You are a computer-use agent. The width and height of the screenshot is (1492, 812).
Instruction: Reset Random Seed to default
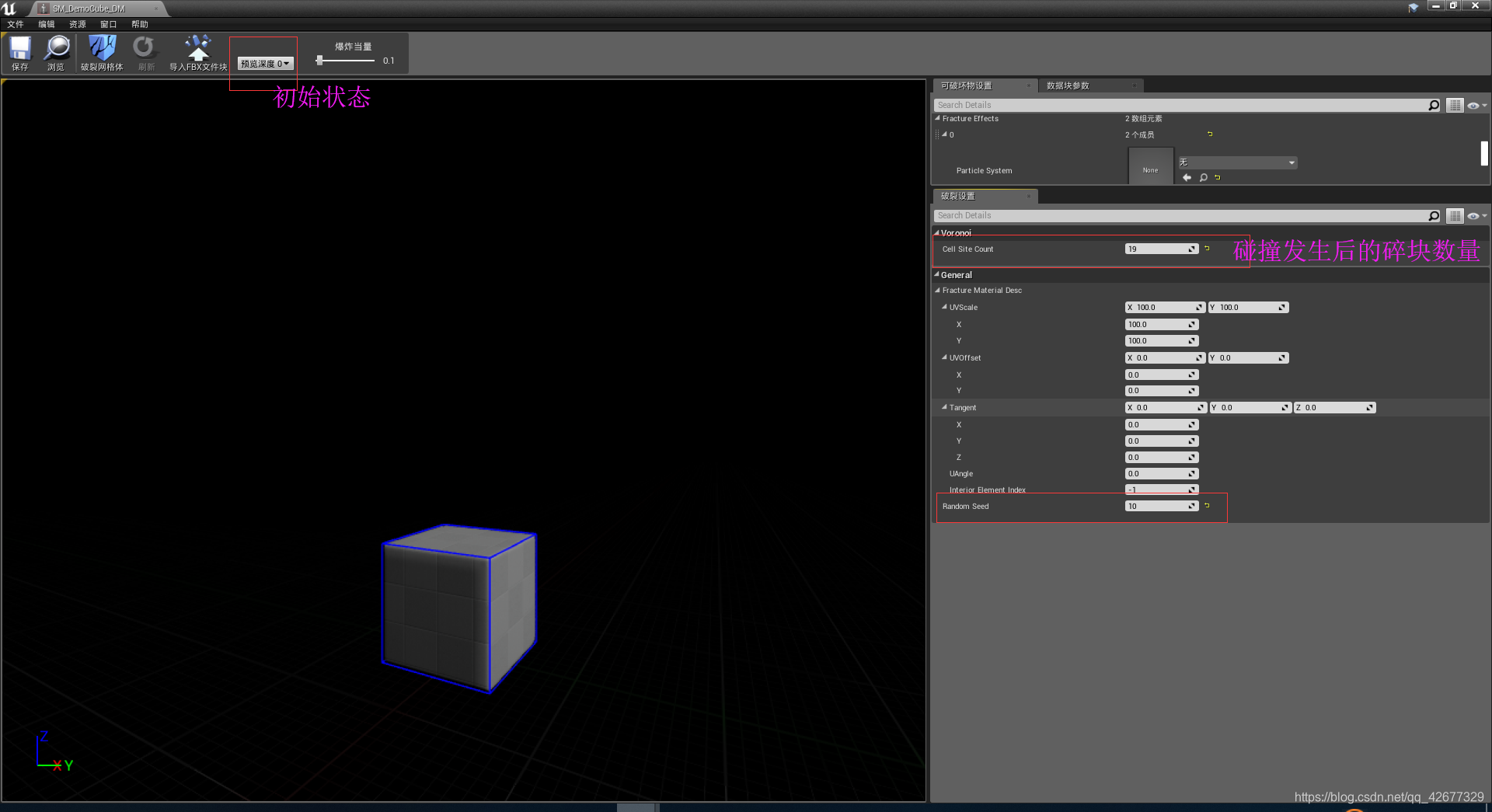pos(1207,506)
